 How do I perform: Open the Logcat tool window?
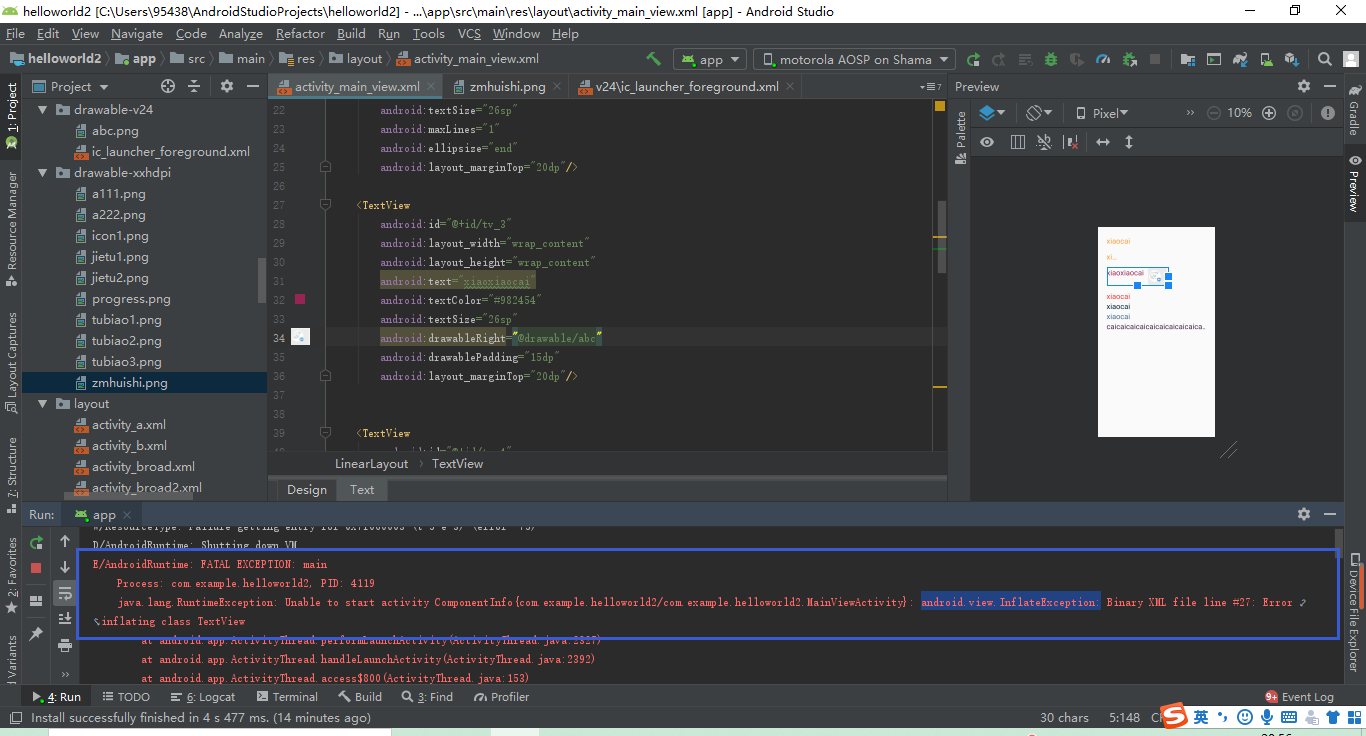coord(203,697)
